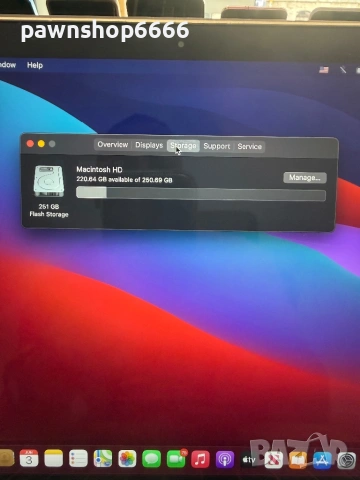Open Messages in the Dock

point(151,459)
